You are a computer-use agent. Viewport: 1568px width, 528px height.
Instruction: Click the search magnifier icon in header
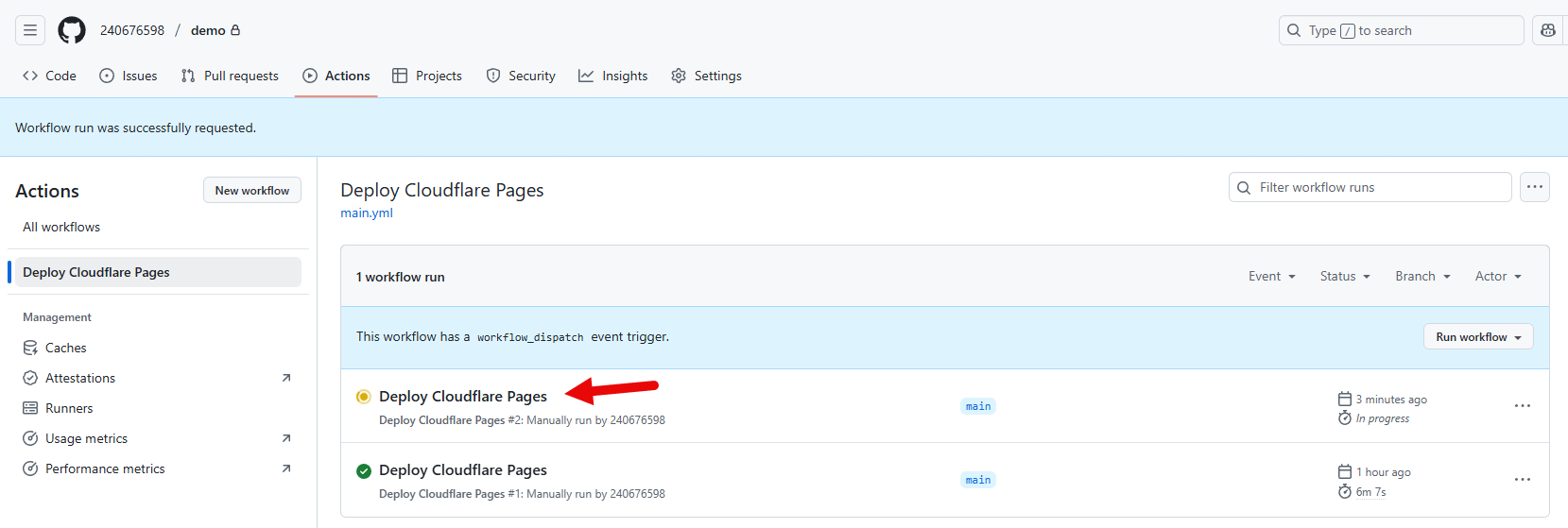1294,30
